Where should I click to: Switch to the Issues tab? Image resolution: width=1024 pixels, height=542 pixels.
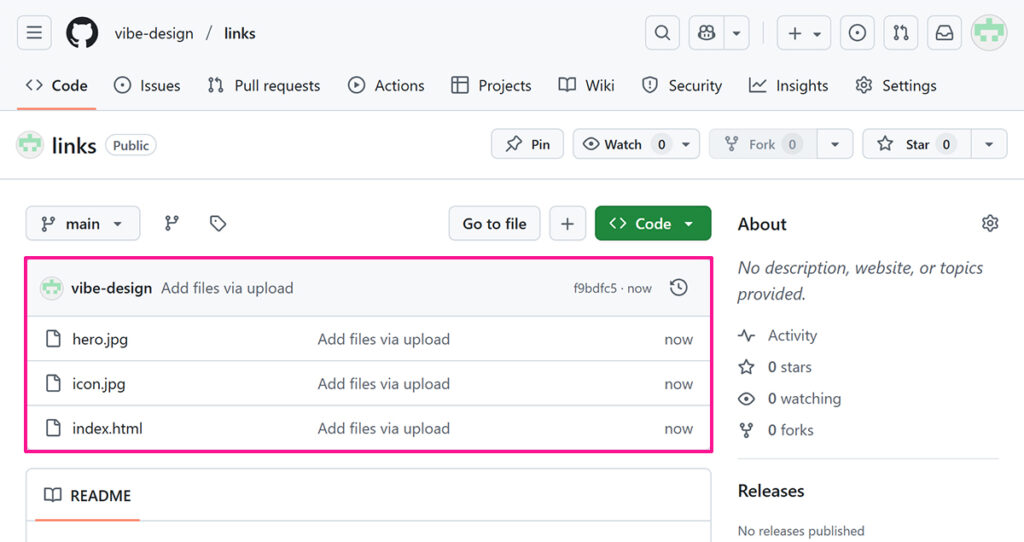pos(147,86)
